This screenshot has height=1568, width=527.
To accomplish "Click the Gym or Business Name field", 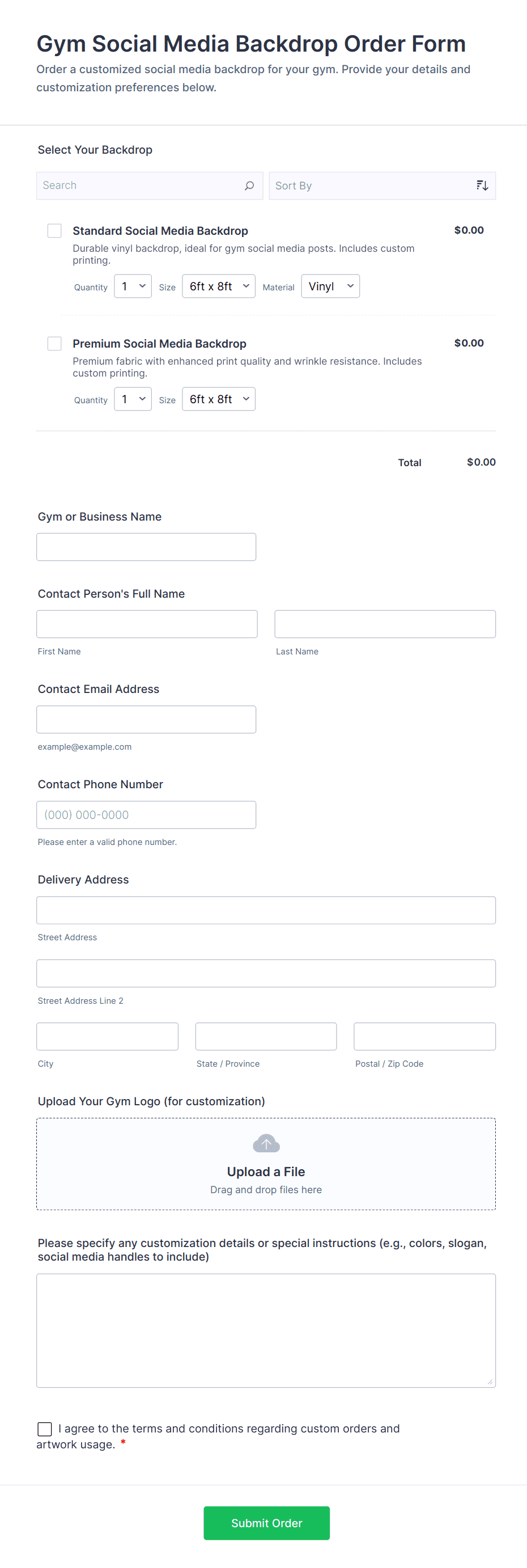I will point(146,547).
